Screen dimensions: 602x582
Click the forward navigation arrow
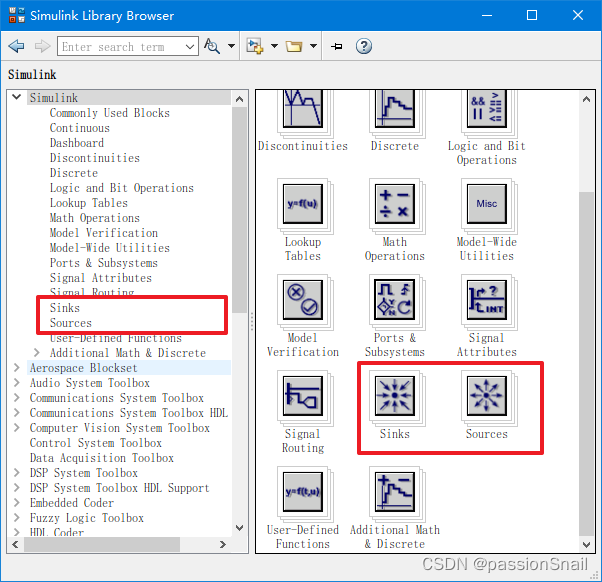(42, 46)
